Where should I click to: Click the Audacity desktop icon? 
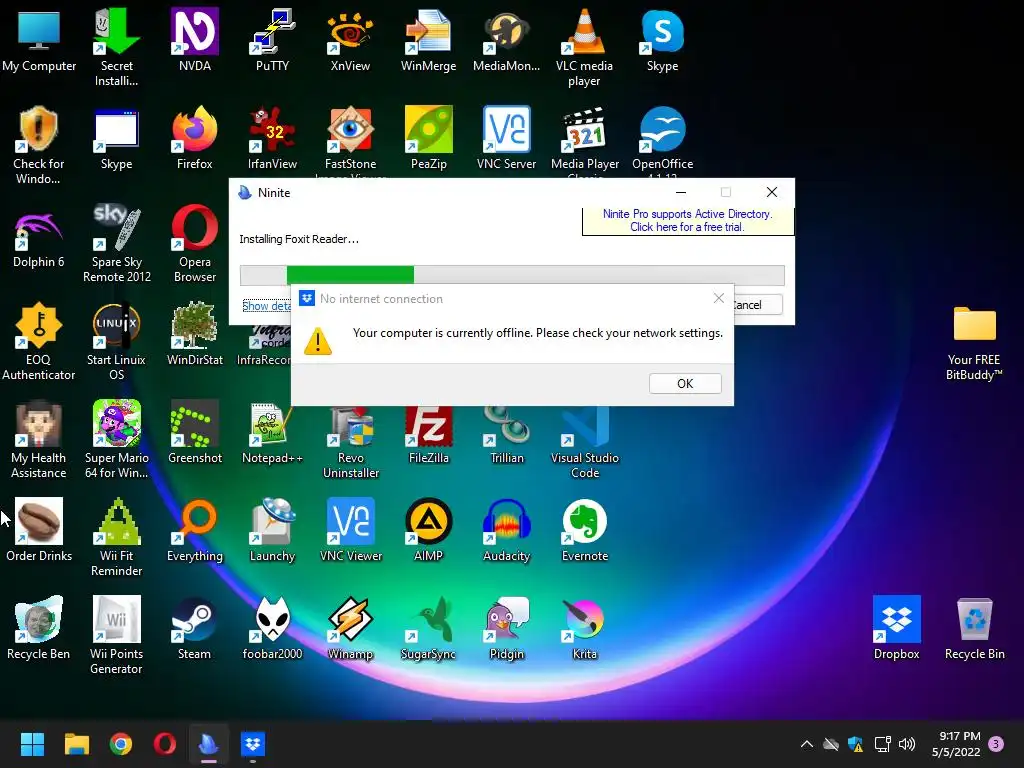click(506, 530)
